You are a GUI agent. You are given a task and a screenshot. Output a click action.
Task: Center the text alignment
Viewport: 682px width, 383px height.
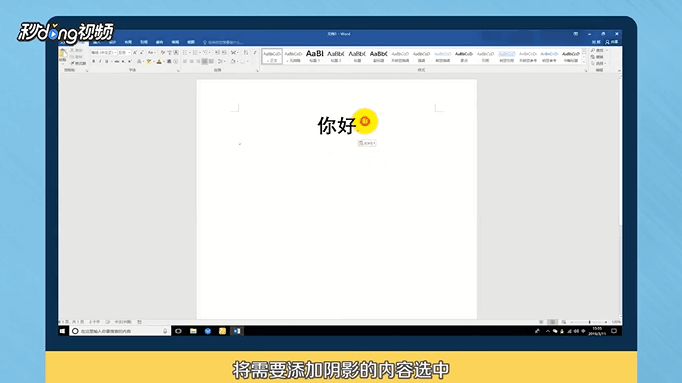click(x=191, y=61)
